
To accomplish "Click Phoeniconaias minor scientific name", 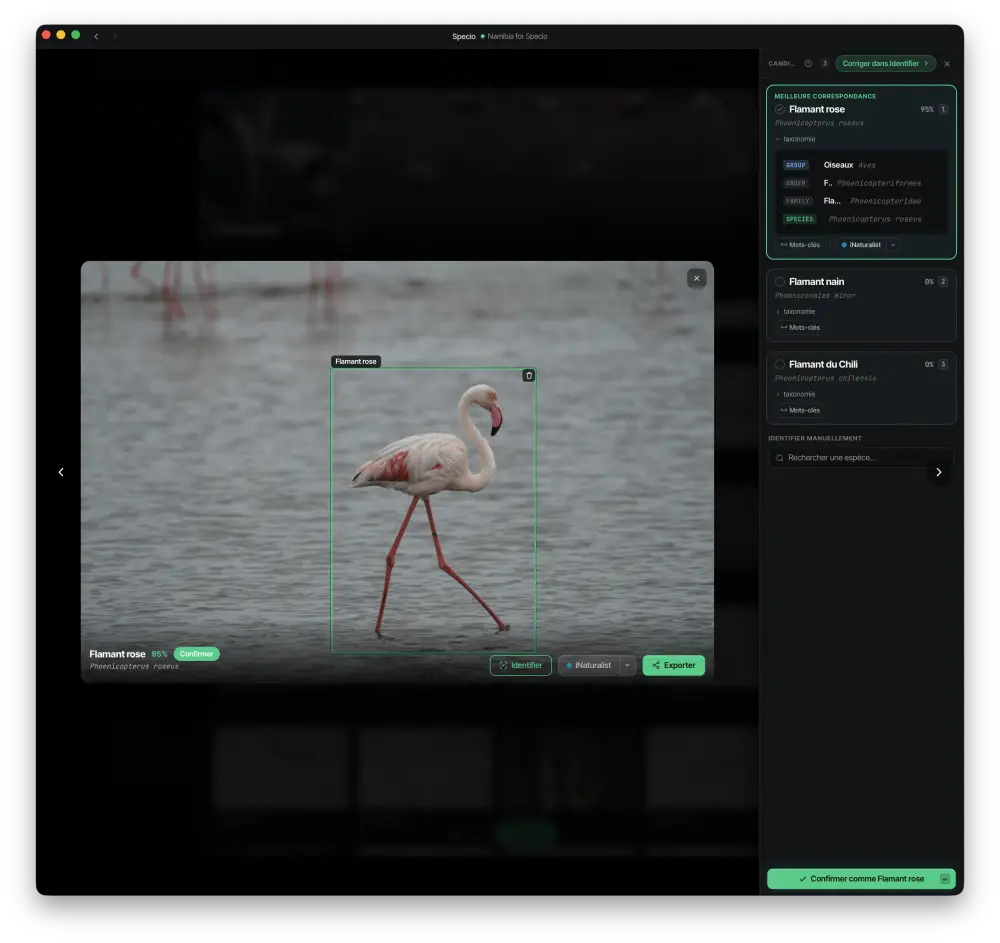I will click(814, 295).
